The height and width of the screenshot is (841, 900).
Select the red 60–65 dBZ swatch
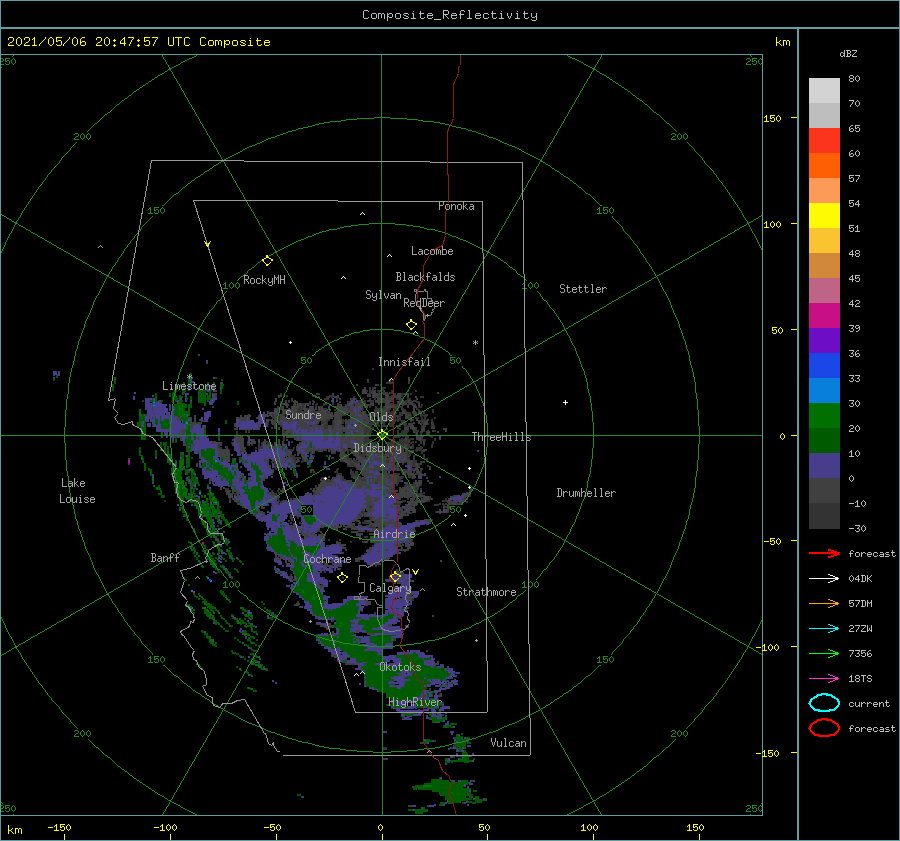(x=824, y=141)
